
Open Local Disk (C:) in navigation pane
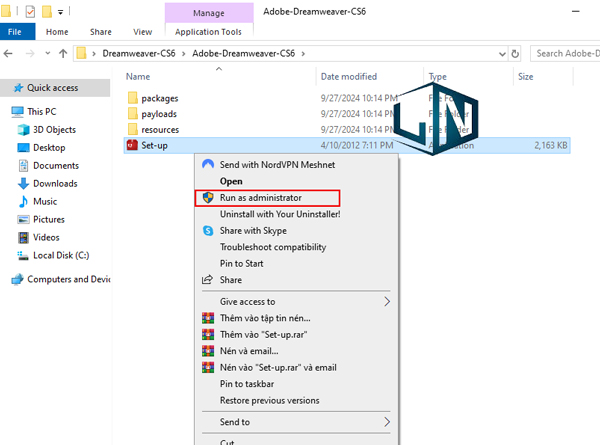pos(61,256)
